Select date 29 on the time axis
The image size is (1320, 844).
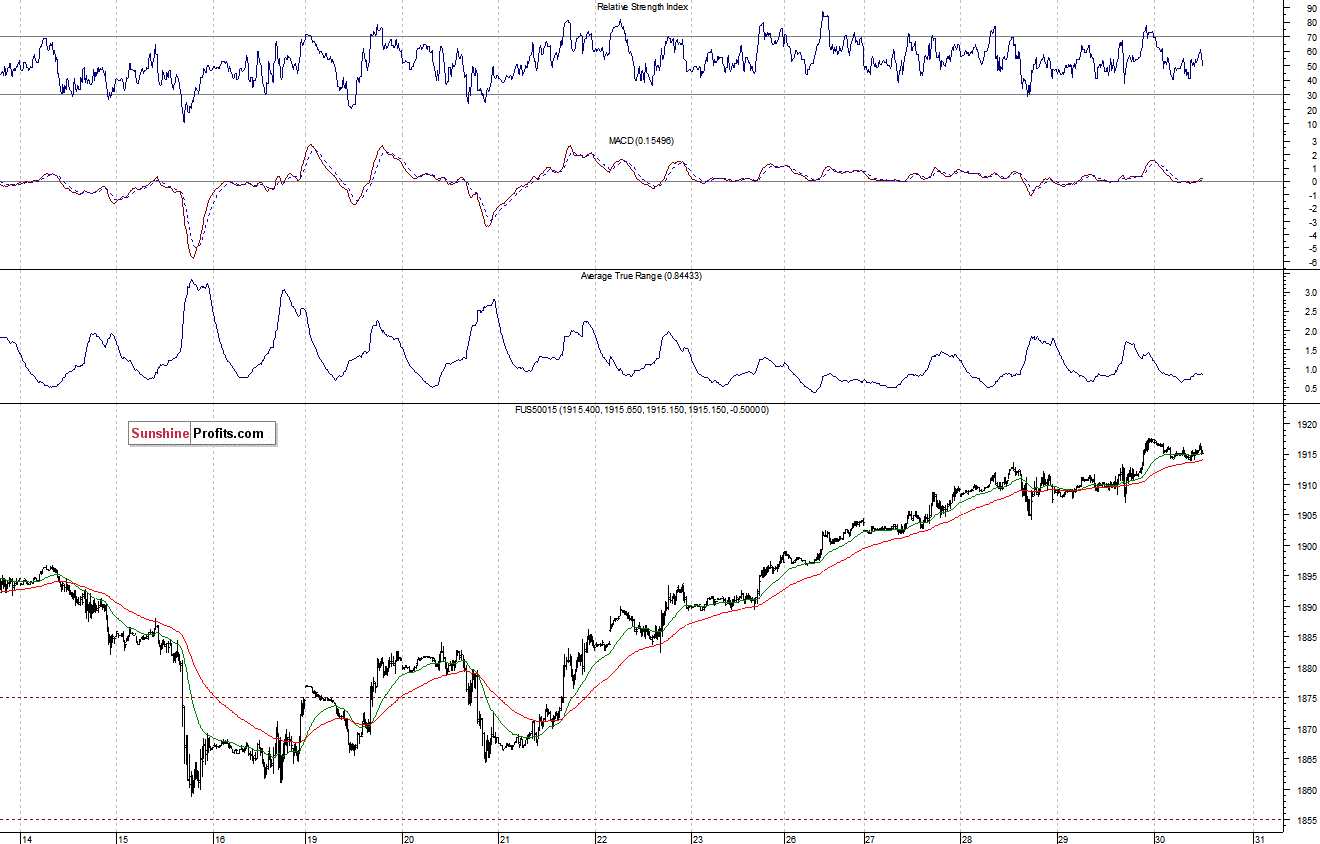[x=1064, y=838]
